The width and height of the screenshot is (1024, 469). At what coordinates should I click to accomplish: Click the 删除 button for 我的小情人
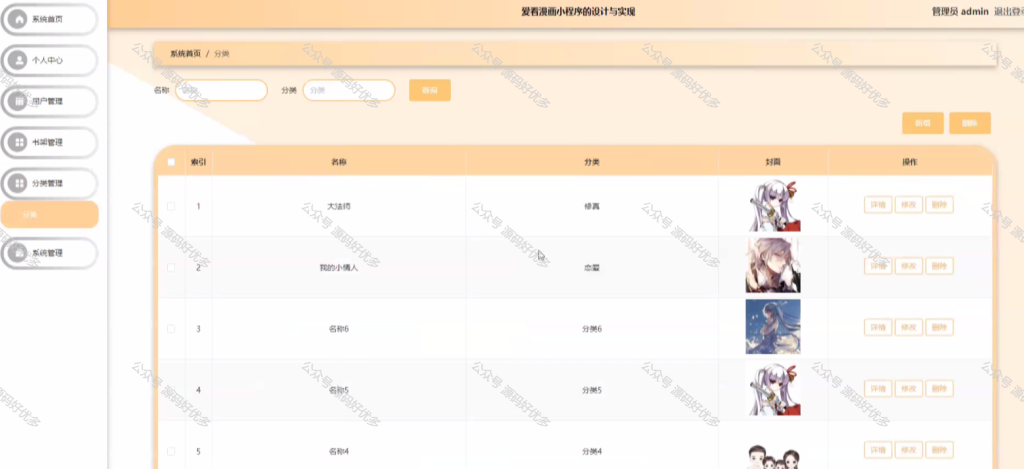pos(939,266)
